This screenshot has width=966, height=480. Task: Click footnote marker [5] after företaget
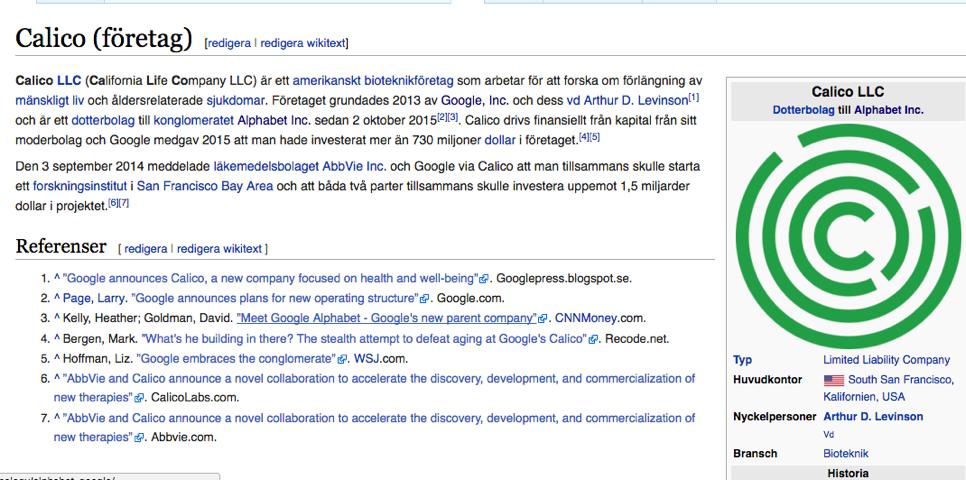coord(595,137)
